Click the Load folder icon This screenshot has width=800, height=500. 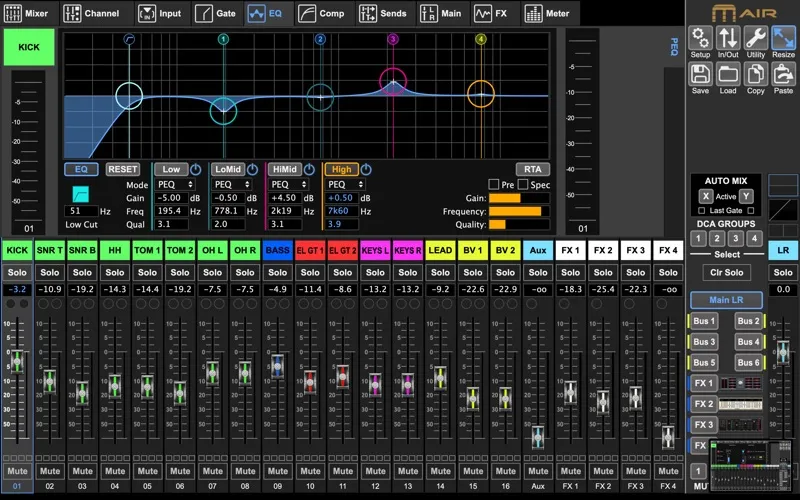pos(728,74)
